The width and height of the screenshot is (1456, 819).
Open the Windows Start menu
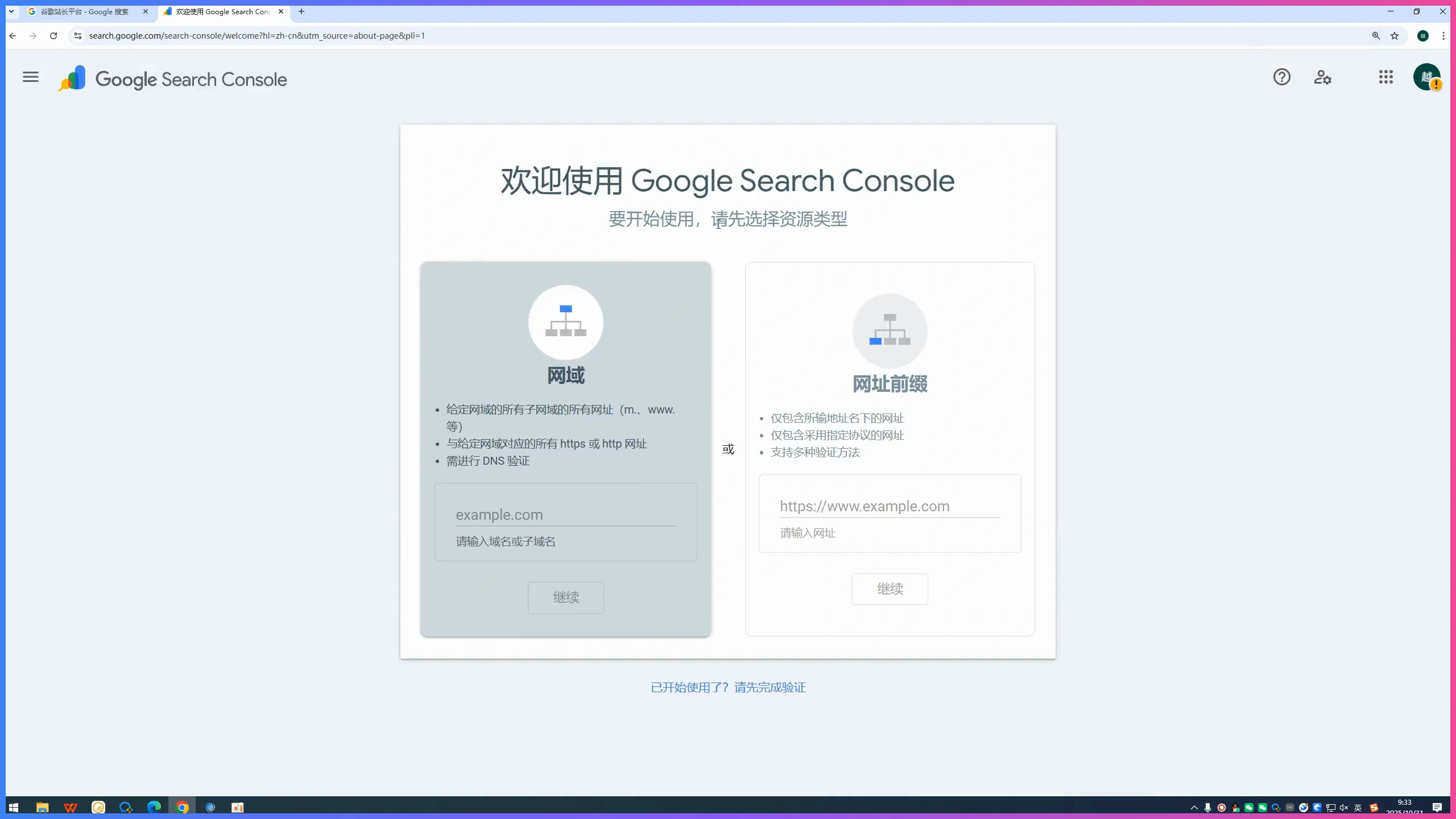14,808
